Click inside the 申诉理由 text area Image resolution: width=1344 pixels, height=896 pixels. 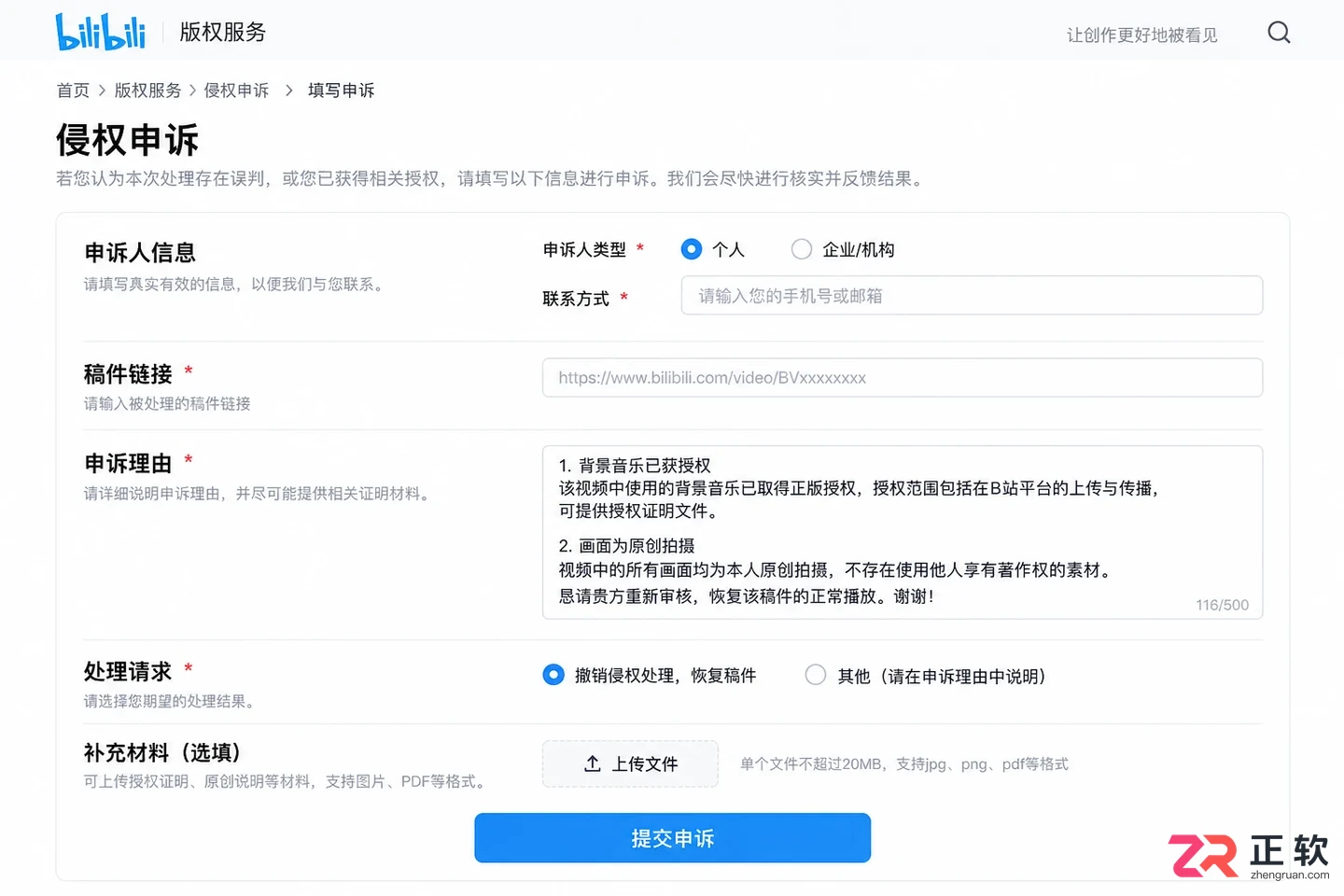(x=903, y=532)
